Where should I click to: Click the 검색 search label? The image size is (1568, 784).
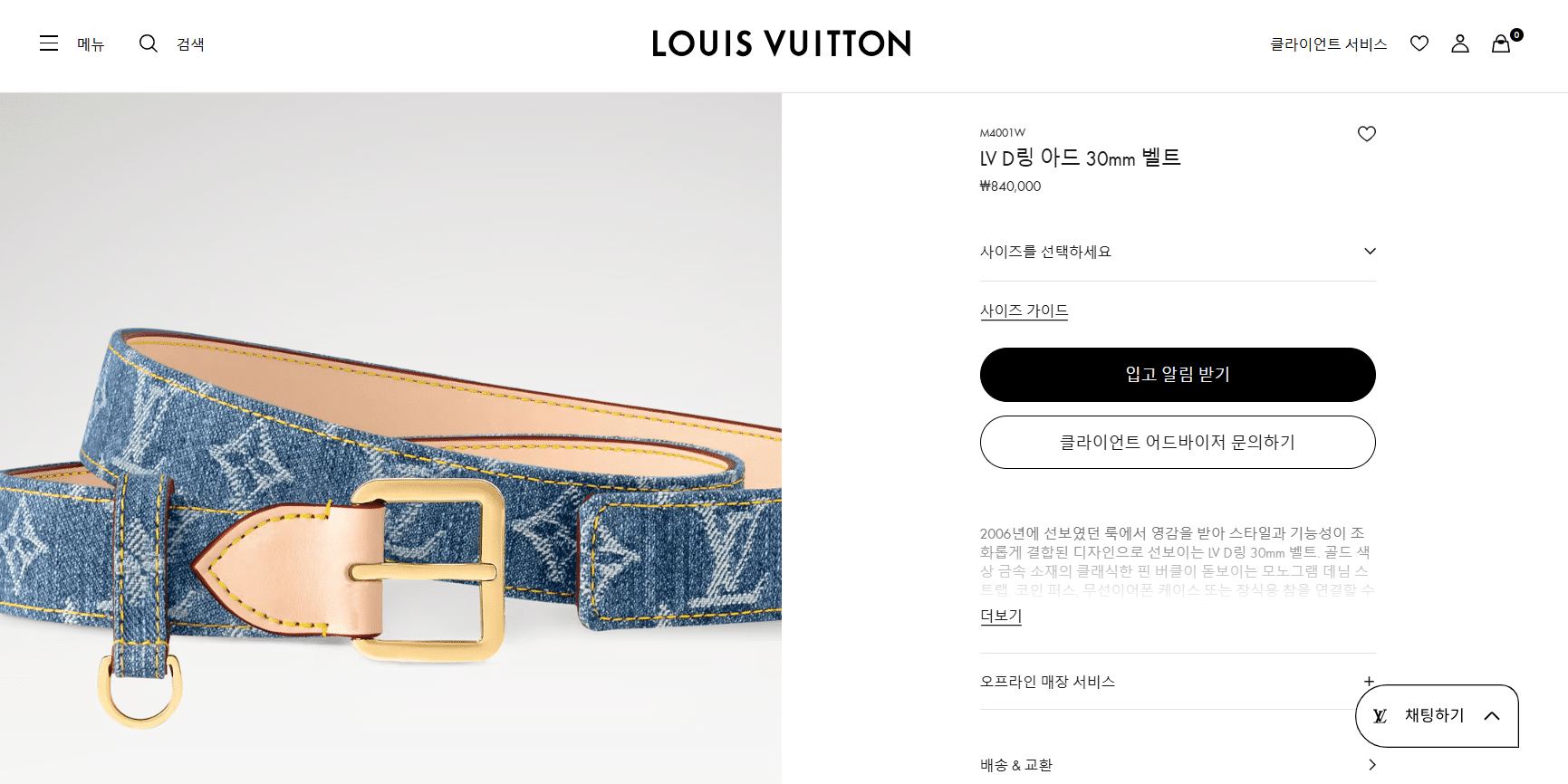coord(190,44)
